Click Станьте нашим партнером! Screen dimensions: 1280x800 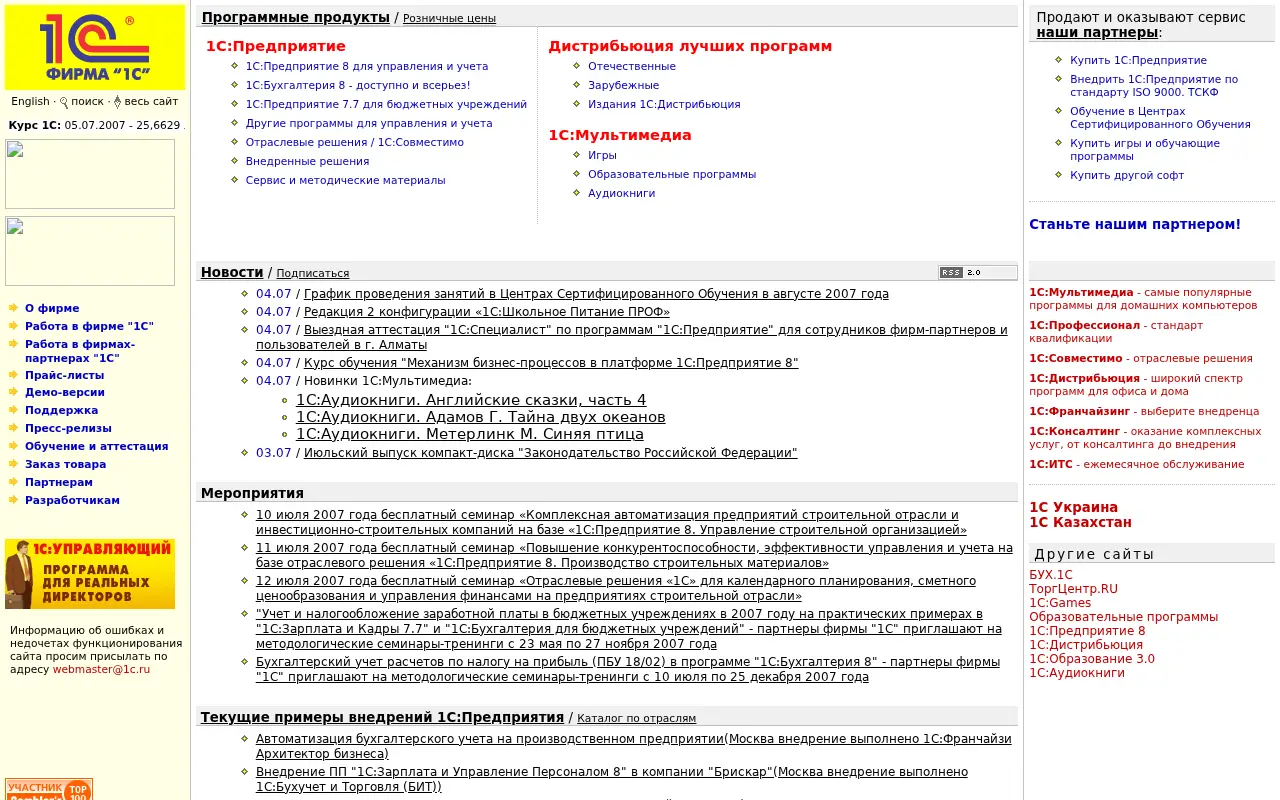coord(1135,224)
